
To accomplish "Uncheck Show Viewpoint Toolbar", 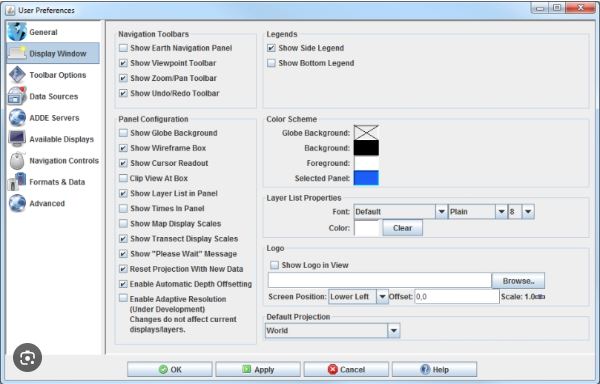I will coord(123,63).
